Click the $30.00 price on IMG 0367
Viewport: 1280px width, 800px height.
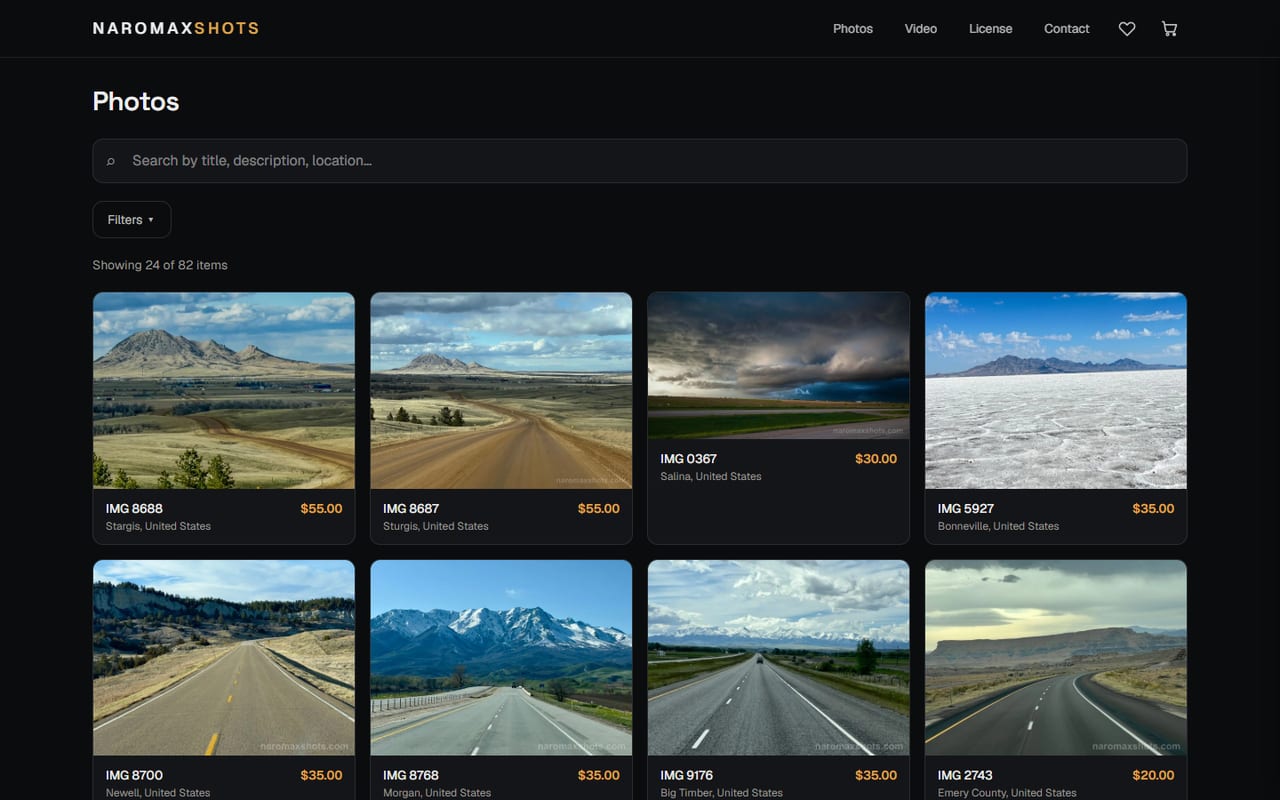pos(876,459)
